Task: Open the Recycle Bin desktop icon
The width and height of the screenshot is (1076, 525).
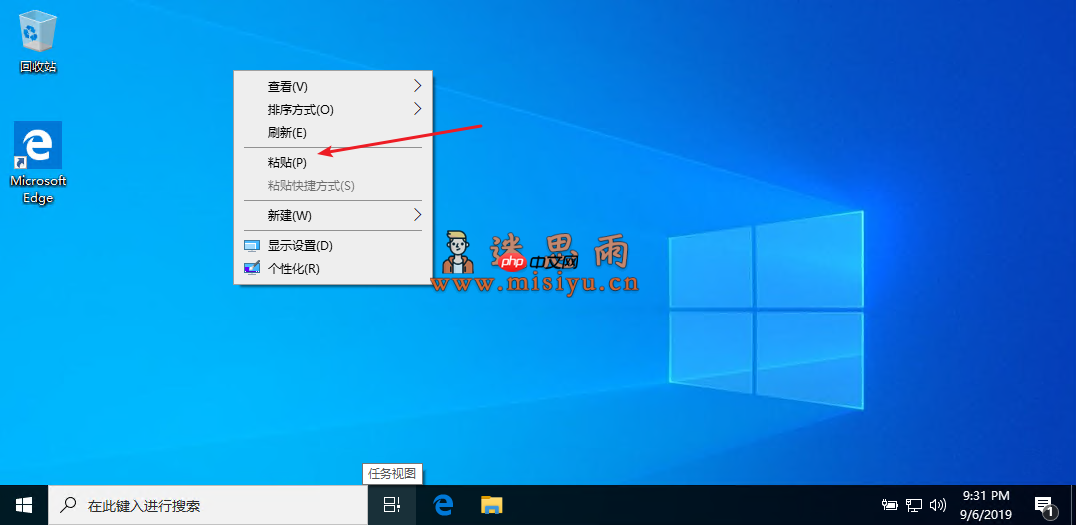Action: click(x=38, y=41)
